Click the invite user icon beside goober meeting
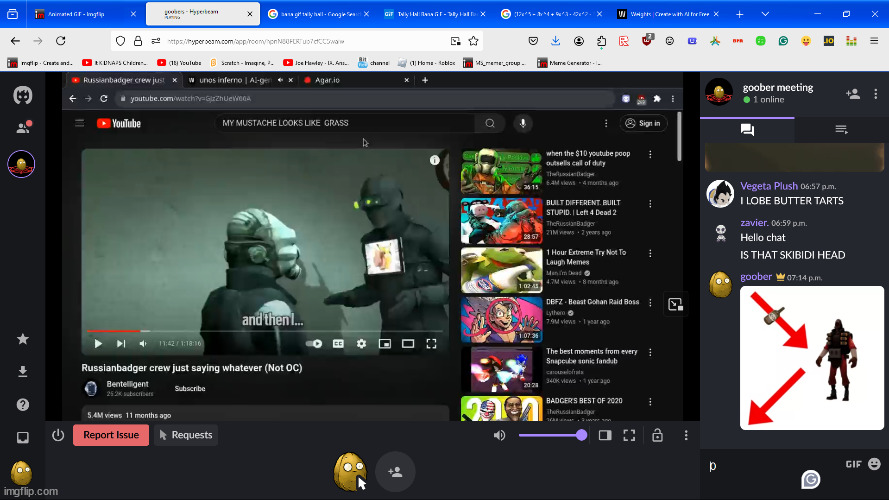Screen dimensions: 889x500 (x=852, y=93)
